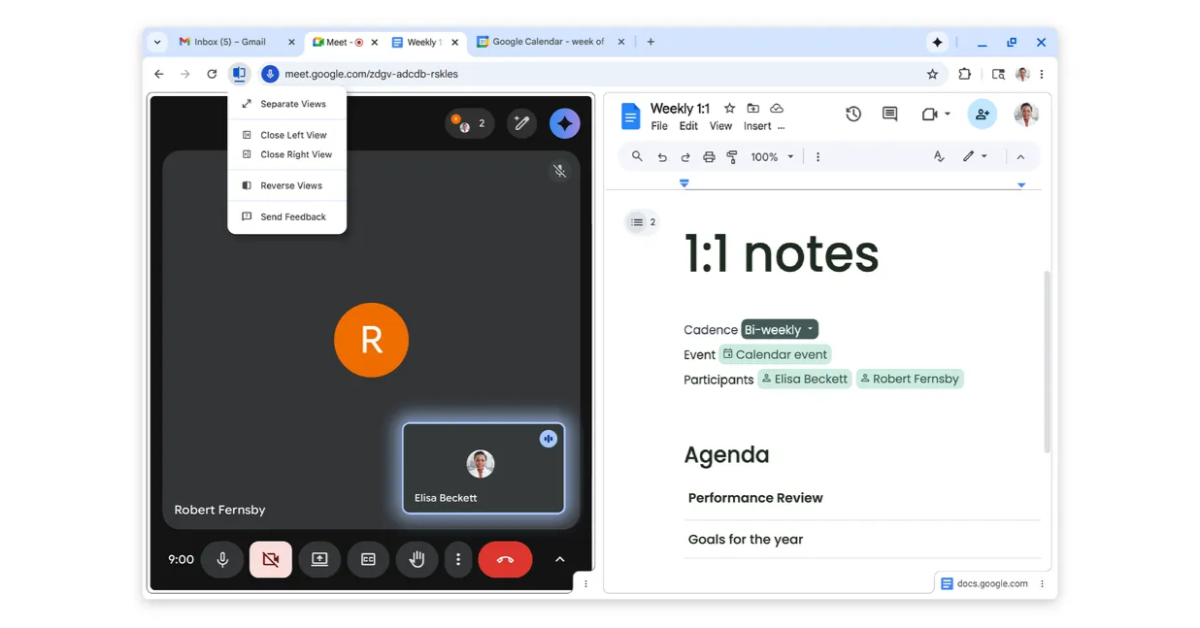1200x628 pixels.
Task: Open the print dialog in Docs
Action: (709, 156)
